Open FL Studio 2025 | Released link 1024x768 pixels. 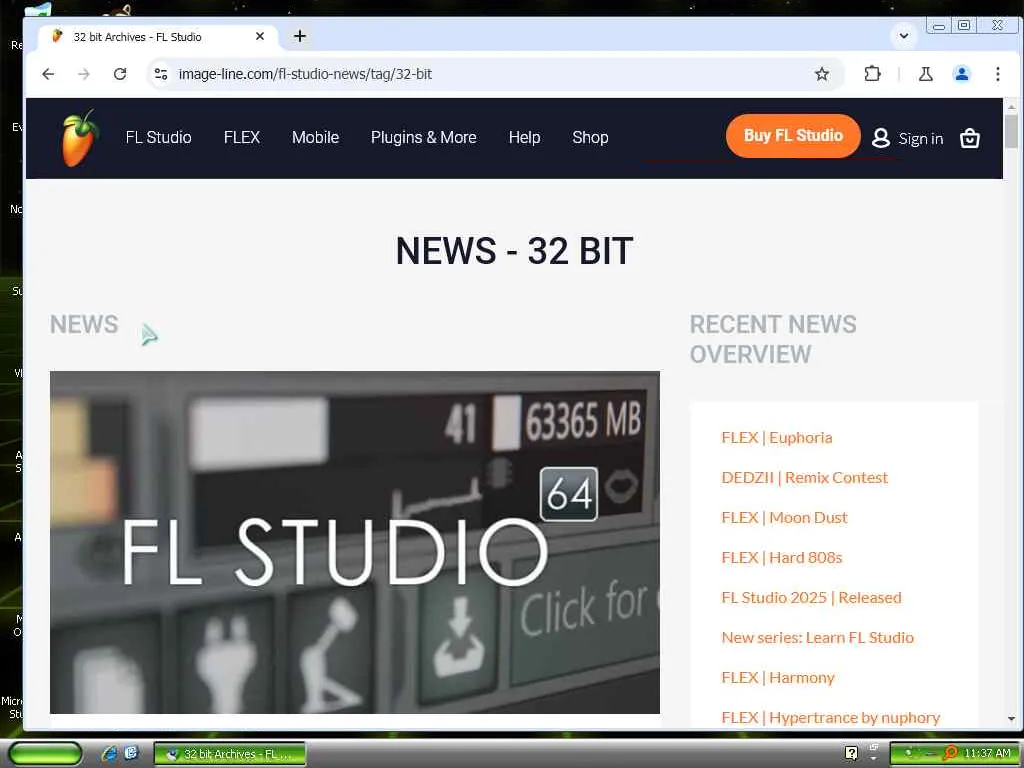(x=811, y=598)
